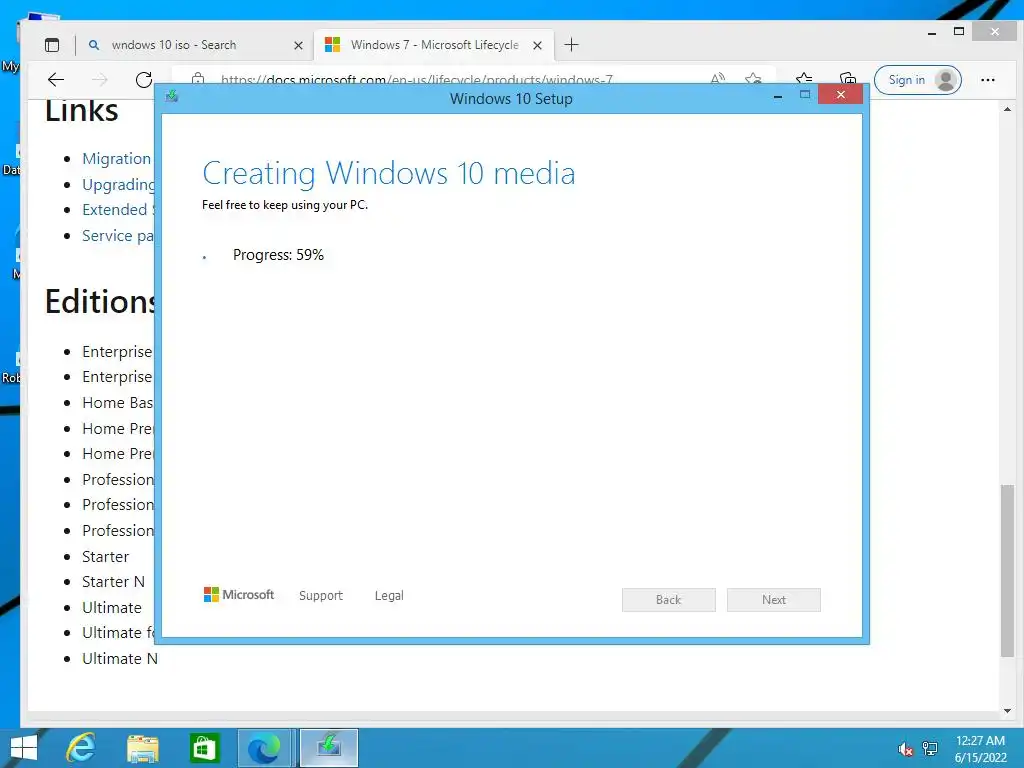
Task: Switch to Windows 10 Setup taskbar icon
Action: coord(329,748)
